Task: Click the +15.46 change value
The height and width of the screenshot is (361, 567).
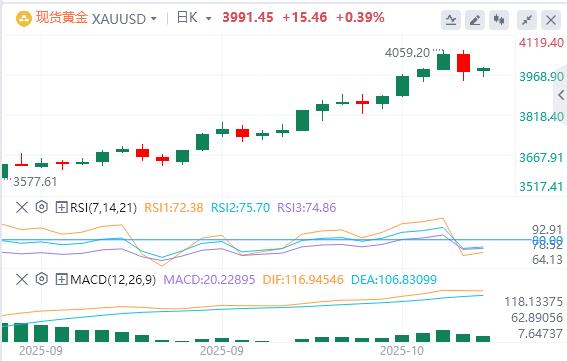Action: (305, 17)
